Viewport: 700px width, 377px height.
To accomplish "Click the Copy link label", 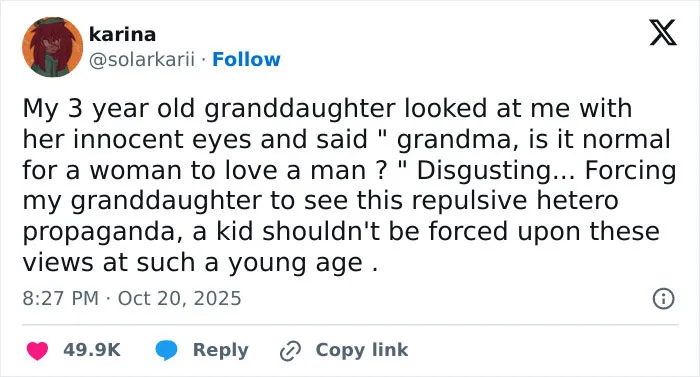I will pos(362,350).
